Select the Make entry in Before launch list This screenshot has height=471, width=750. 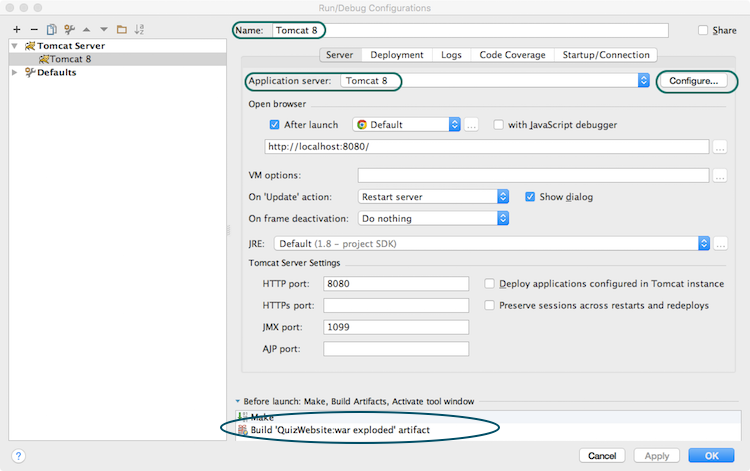click(488, 417)
